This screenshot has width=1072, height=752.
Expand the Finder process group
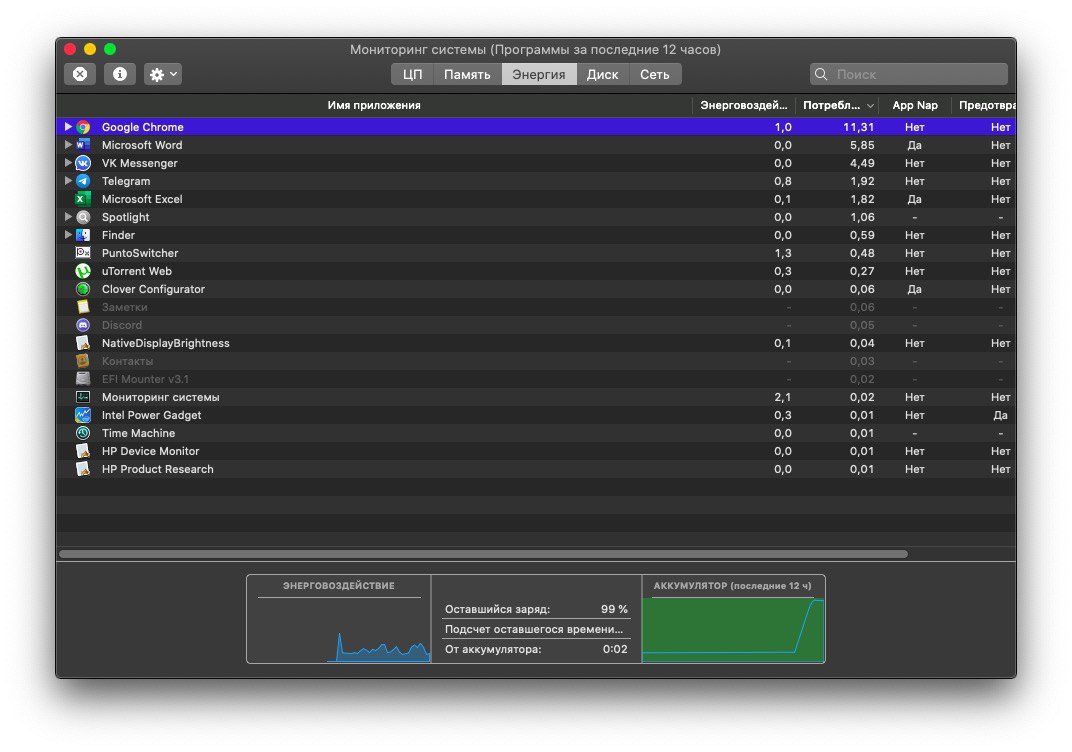pyautogui.click(x=68, y=234)
